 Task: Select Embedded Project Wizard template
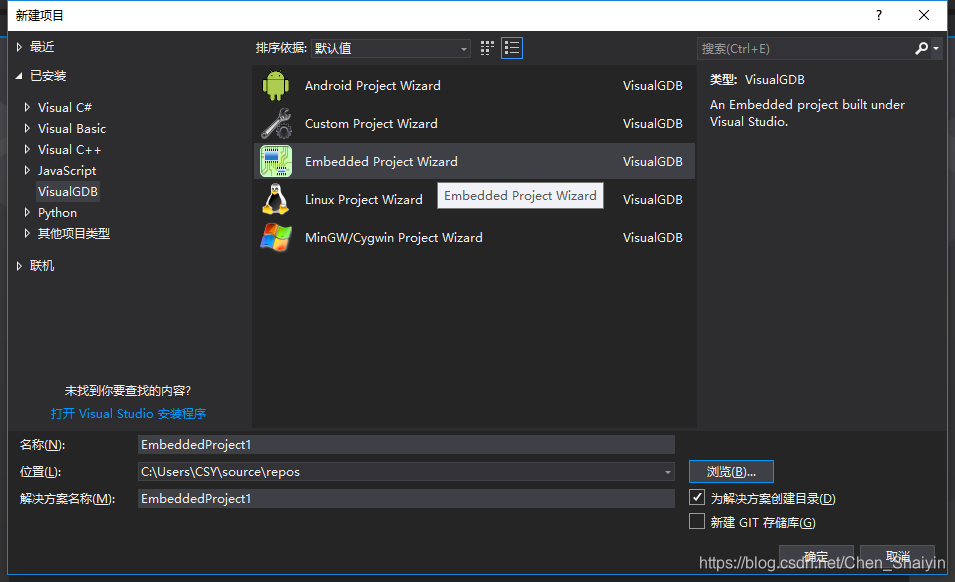coord(474,161)
